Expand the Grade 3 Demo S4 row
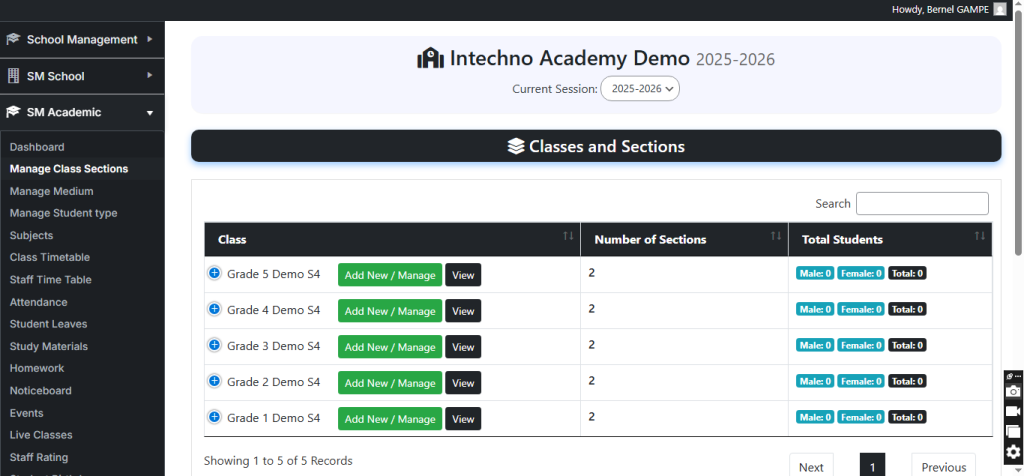This screenshot has height=476, width=1024. (214, 345)
